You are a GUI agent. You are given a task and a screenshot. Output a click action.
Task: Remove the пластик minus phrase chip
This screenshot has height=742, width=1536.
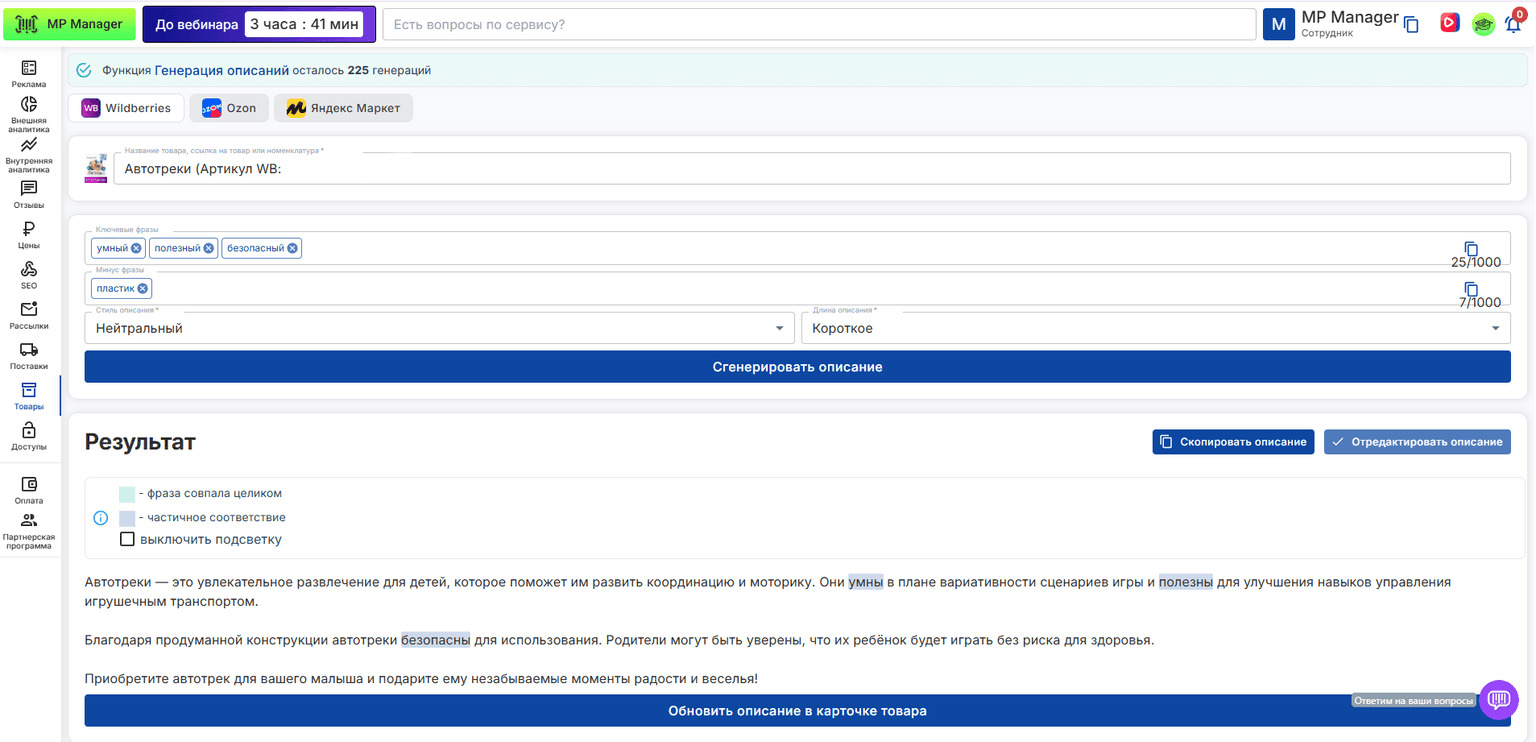pos(143,289)
